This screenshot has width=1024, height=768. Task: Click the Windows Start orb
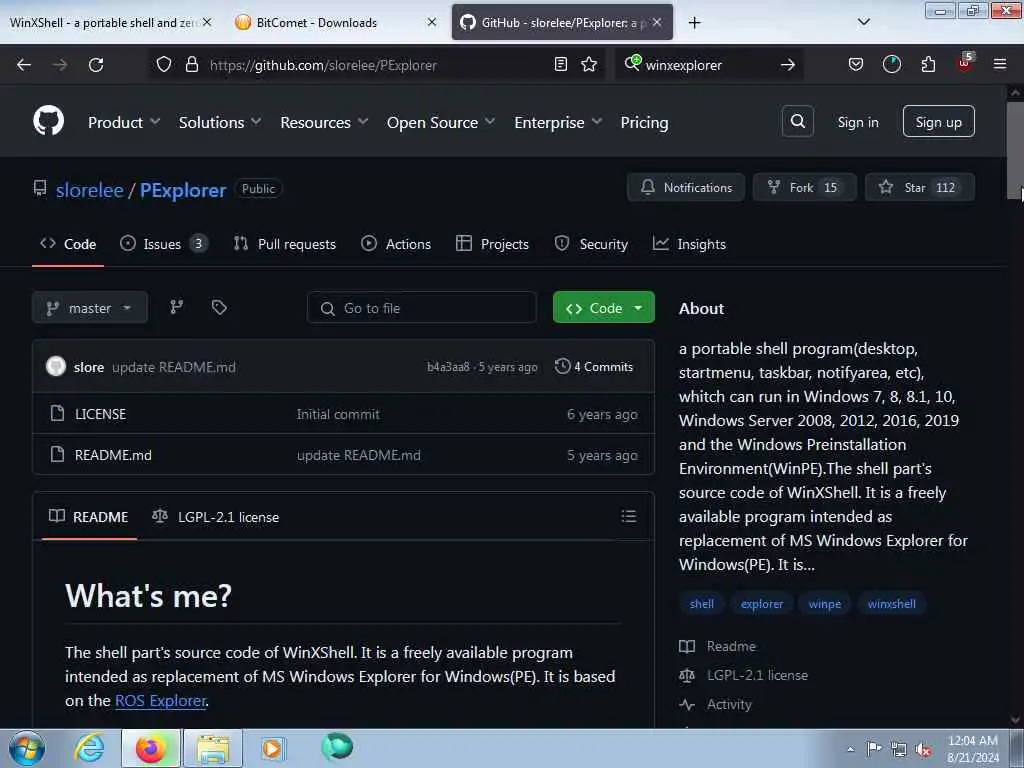pos(27,748)
